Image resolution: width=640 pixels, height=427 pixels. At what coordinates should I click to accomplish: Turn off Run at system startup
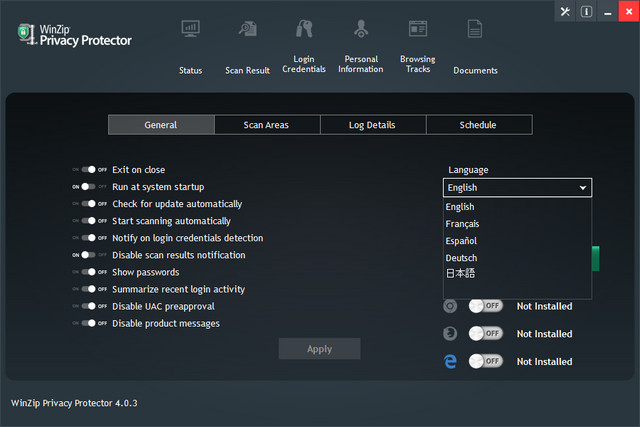(90, 187)
